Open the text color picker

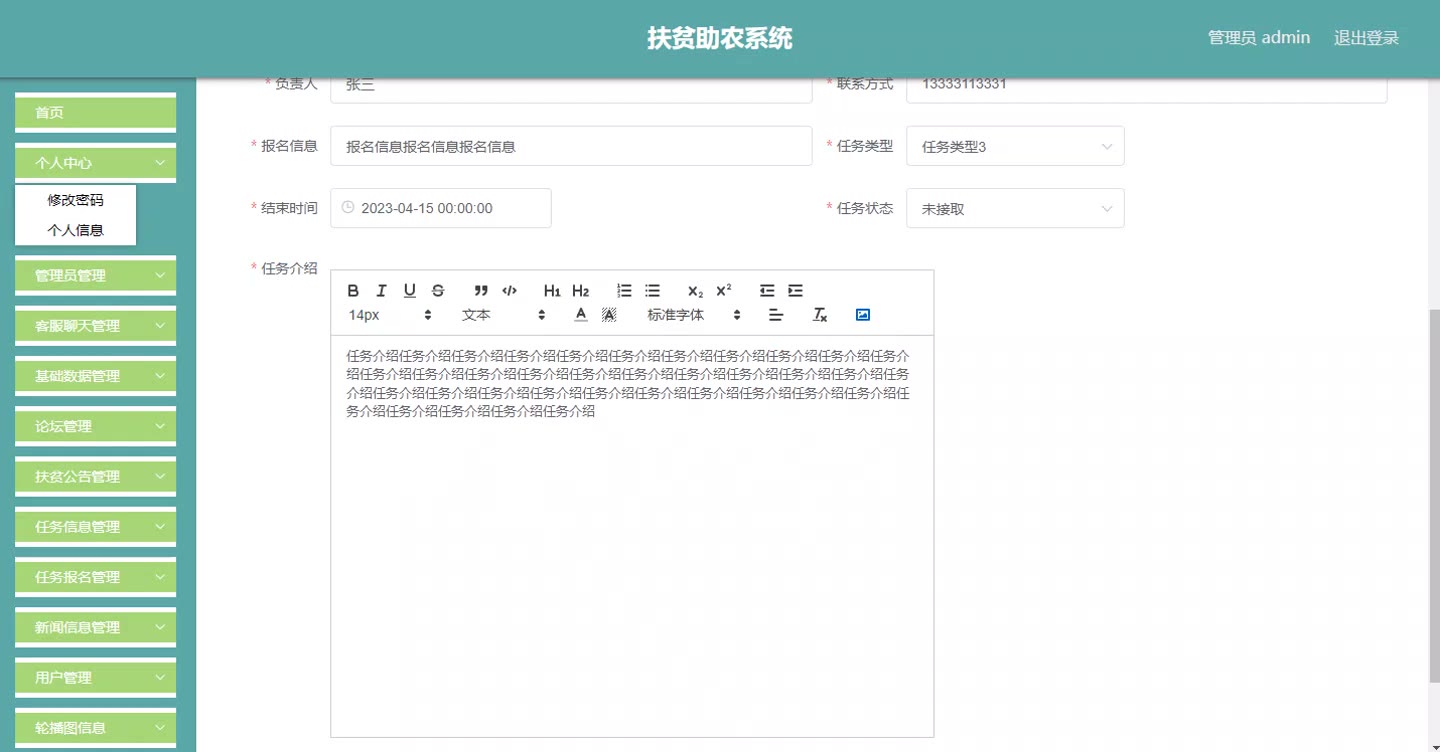click(x=581, y=315)
